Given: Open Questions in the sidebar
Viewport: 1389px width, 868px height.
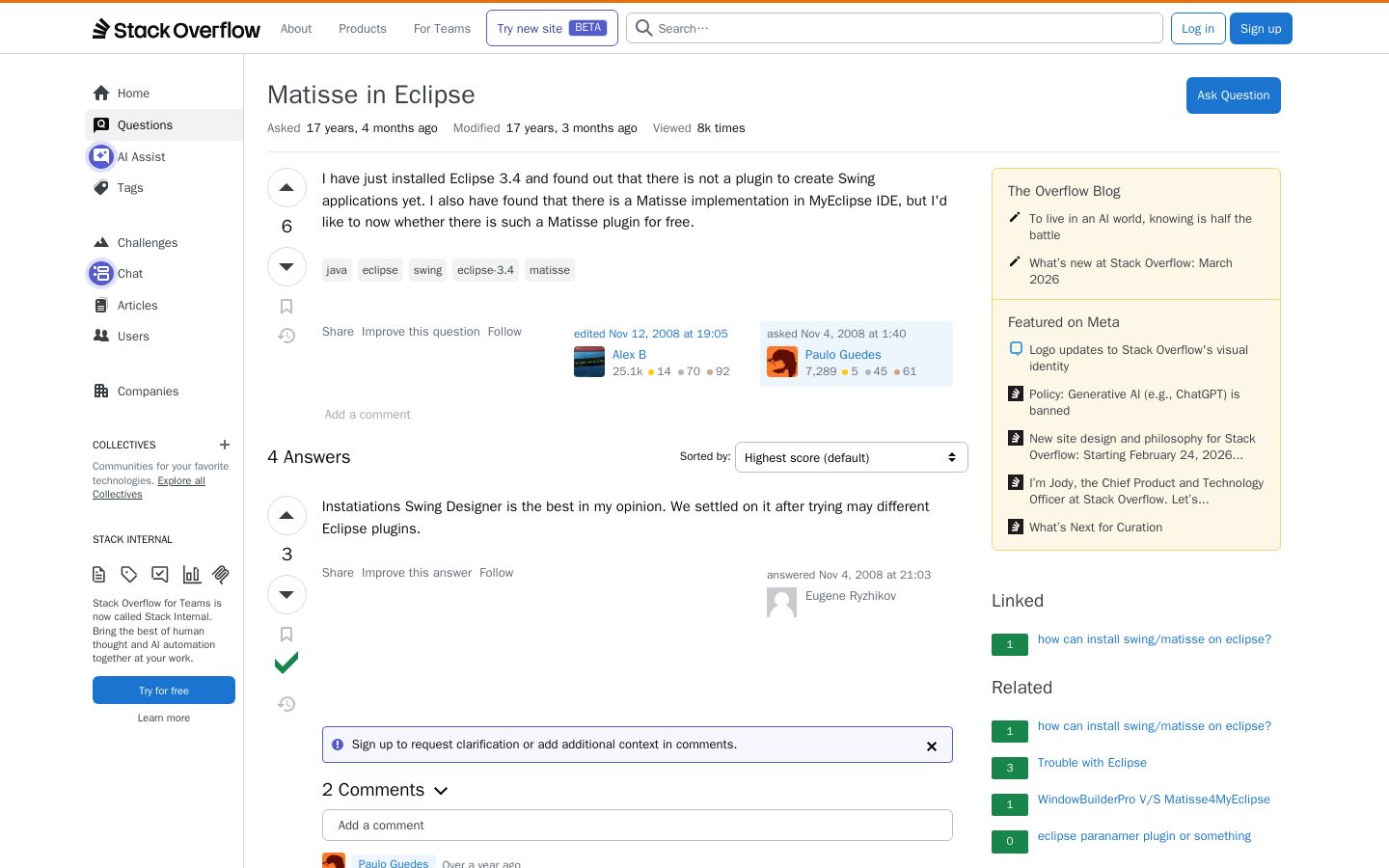Looking at the screenshot, I should coord(164,125).
